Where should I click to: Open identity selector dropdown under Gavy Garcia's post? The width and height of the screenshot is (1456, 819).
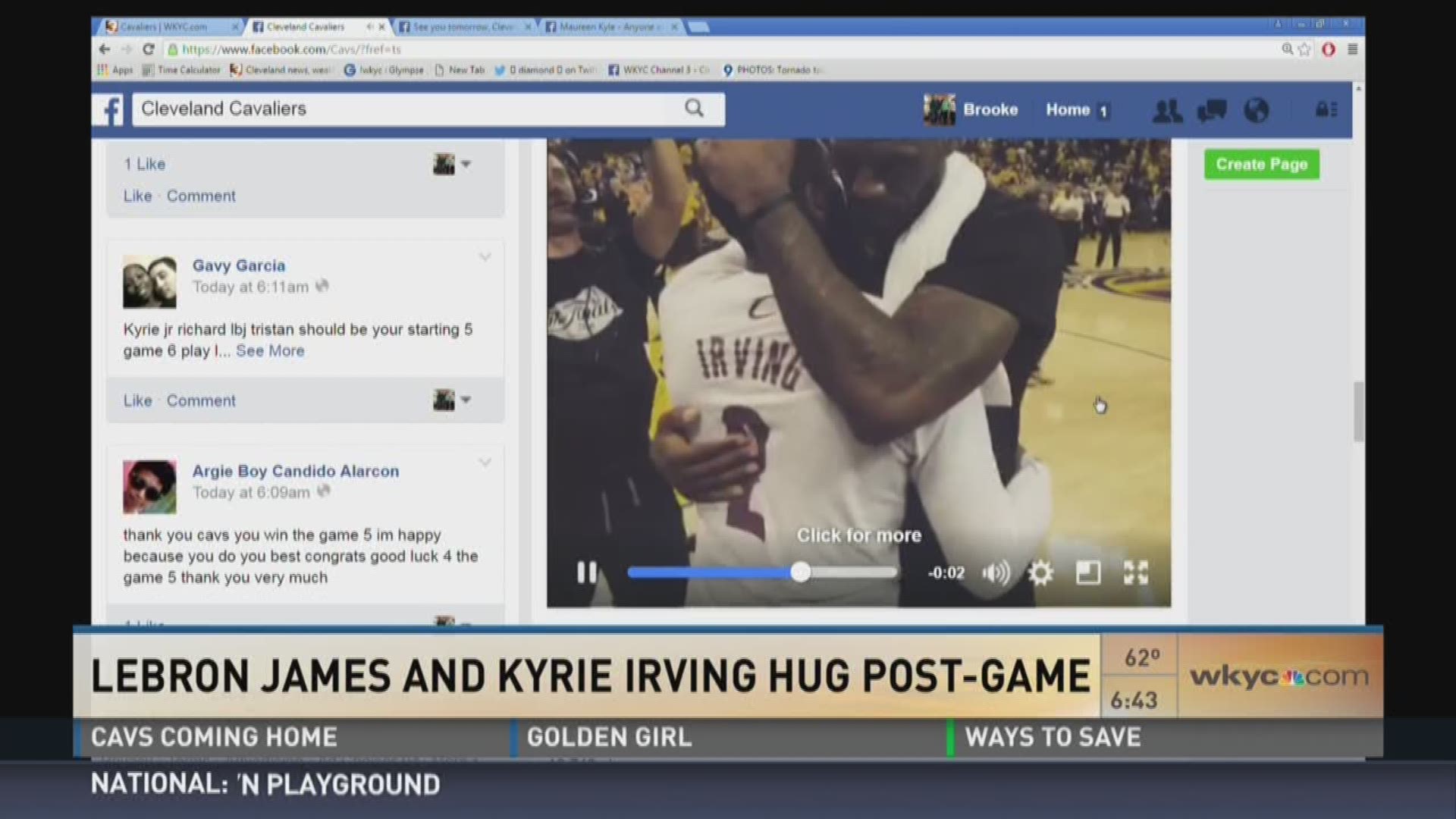click(452, 400)
